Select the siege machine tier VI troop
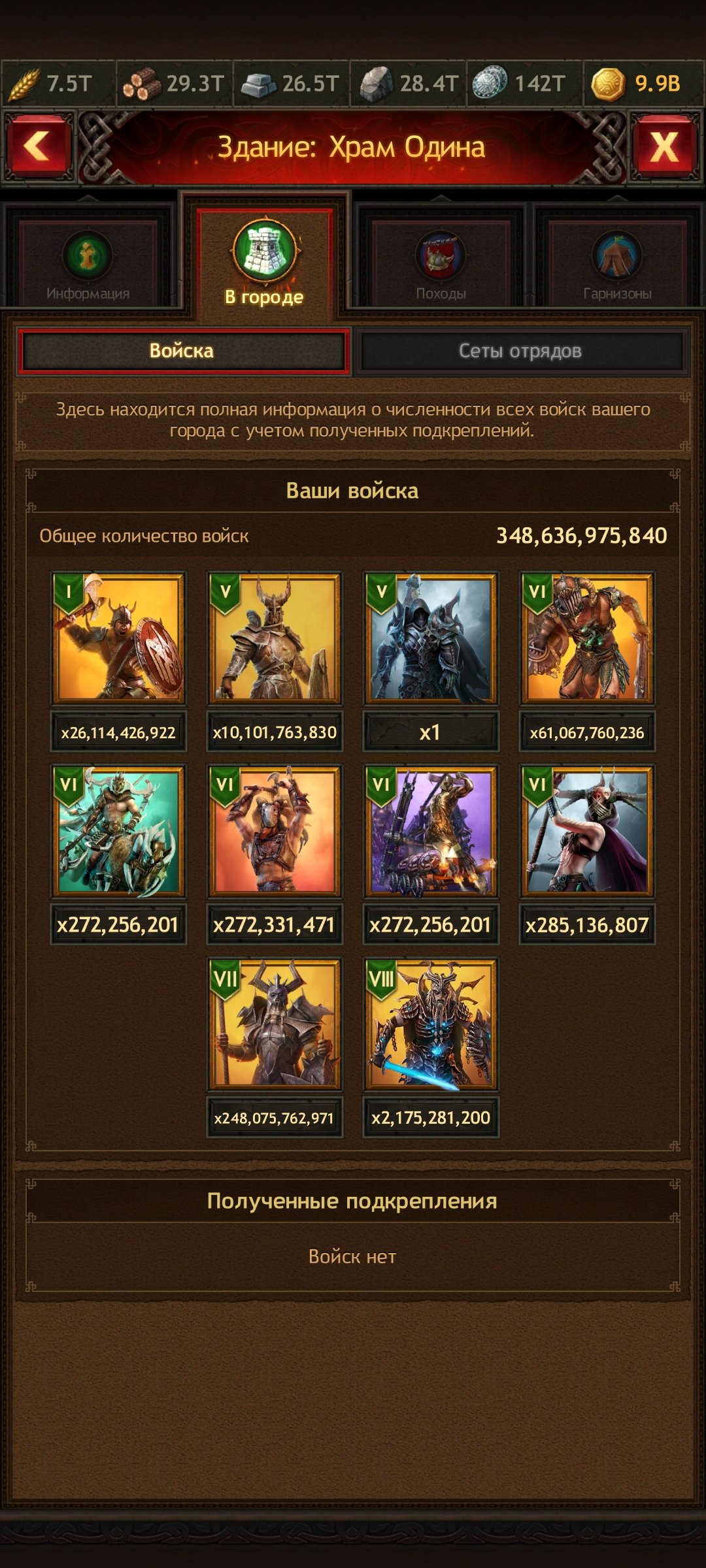This screenshot has height=1568, width=706. (x=431, y=830)
